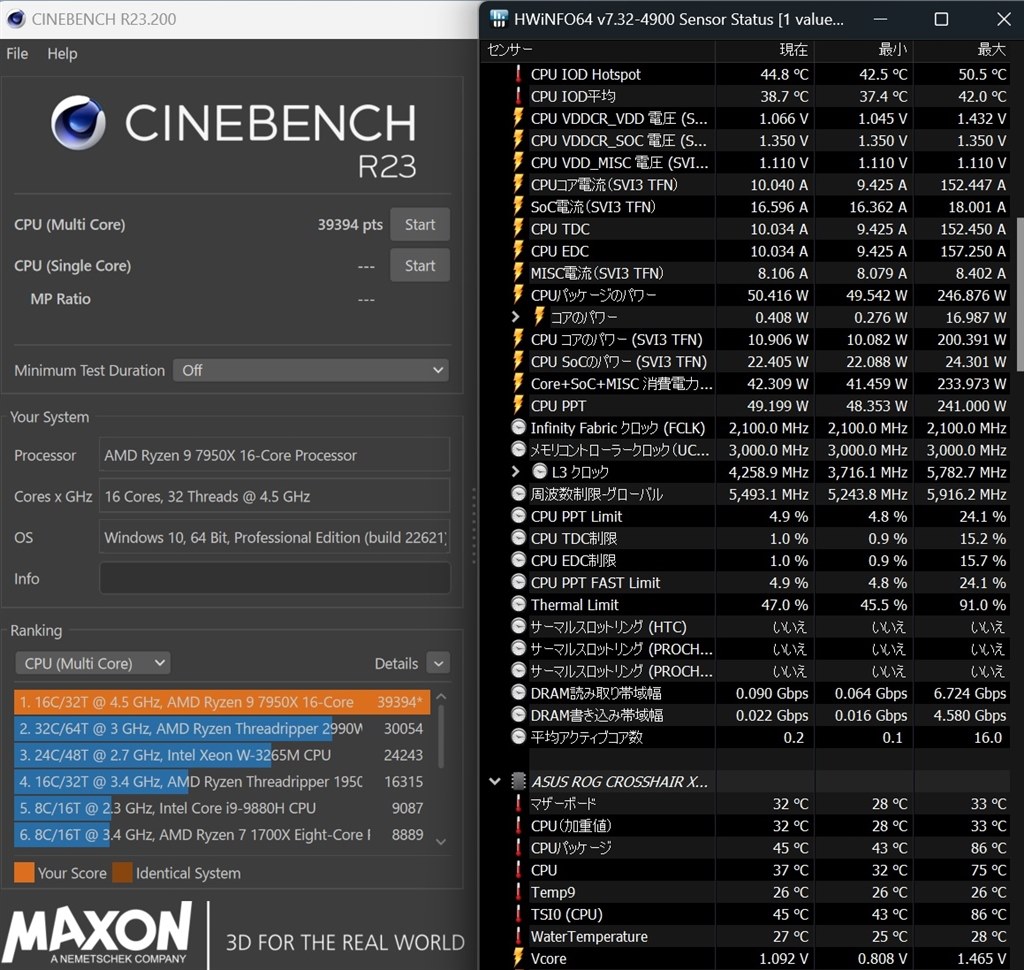Viewport: 1024px width, 970px height.
Task: Click thermometer icon beside CPU IOD平均
Action: [x=519, y=96]
